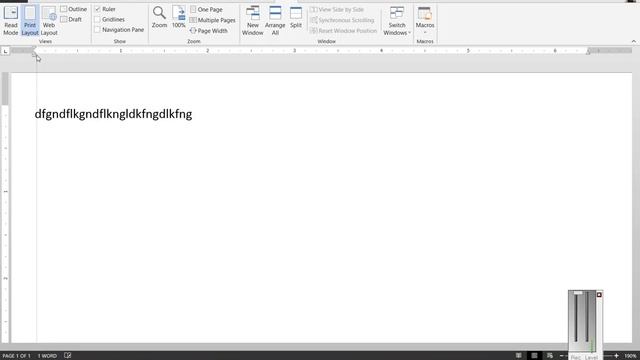Click the text dfgndflkgndflkngldkfngdlkfng
The width and height of the screenshot is (640, 360).
tap(113, 114)
